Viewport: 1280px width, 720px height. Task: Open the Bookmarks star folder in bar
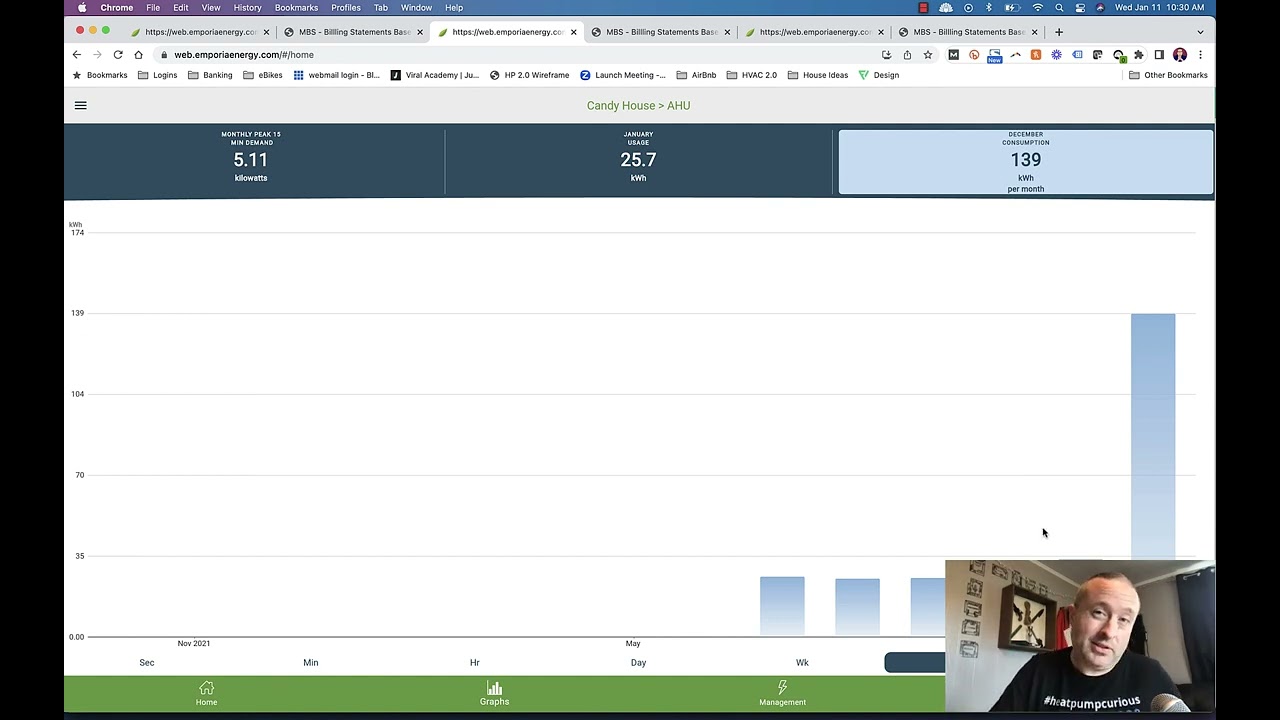tap(99, 75)
